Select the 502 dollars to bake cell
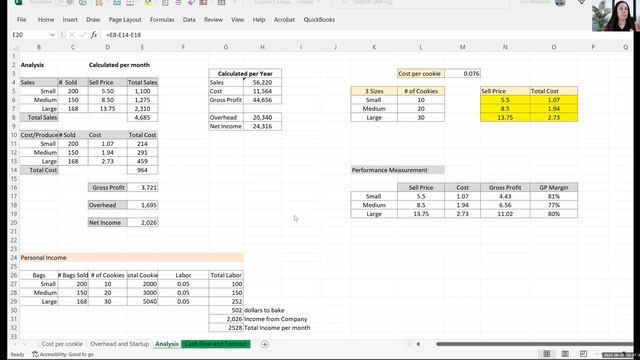The image size is (640, 360). click(226, 311)
